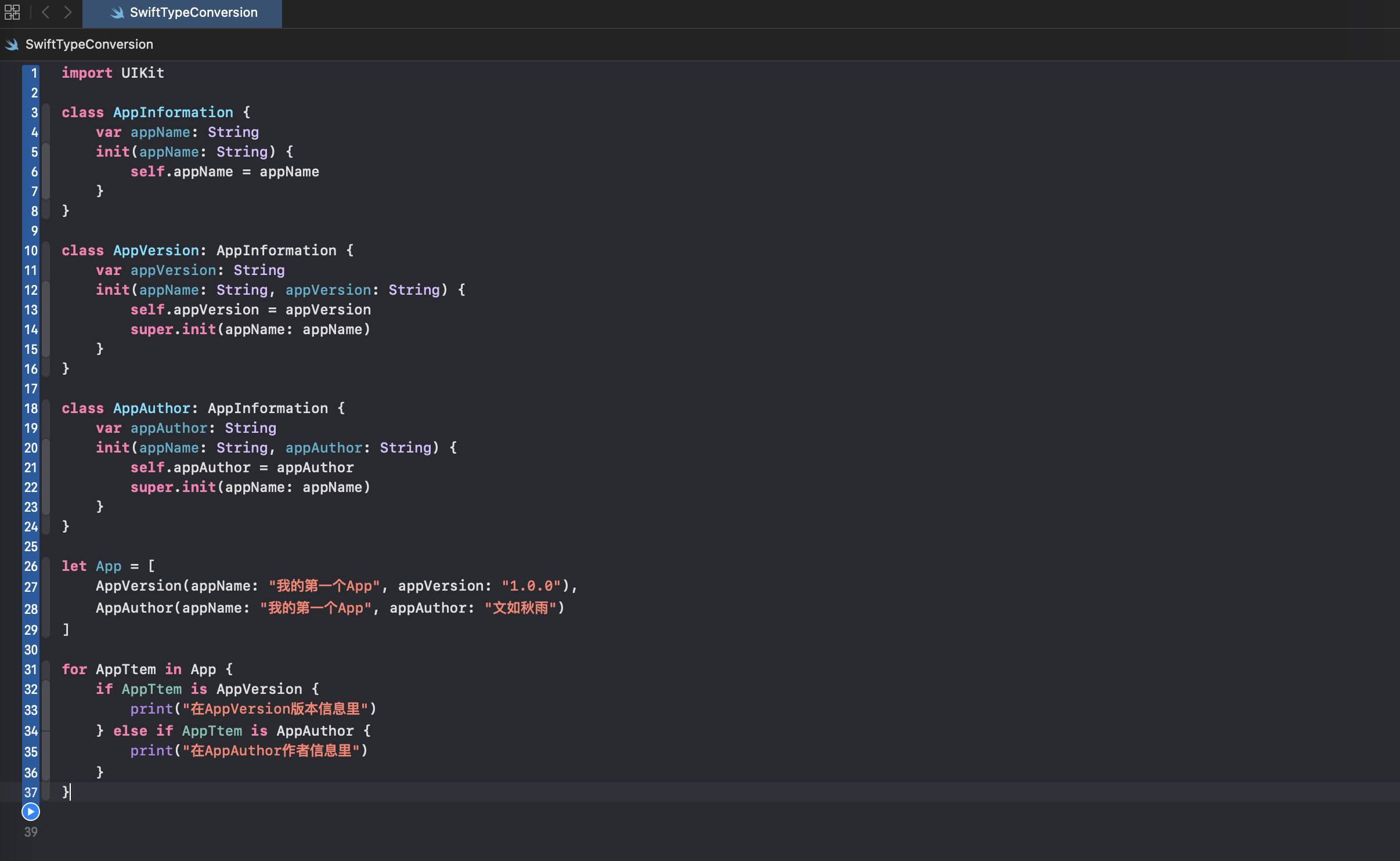This screenshot has height=861, width=1400.
Task: Click the Swift icon in the jump bar
Action: click(x=12, y=45)
